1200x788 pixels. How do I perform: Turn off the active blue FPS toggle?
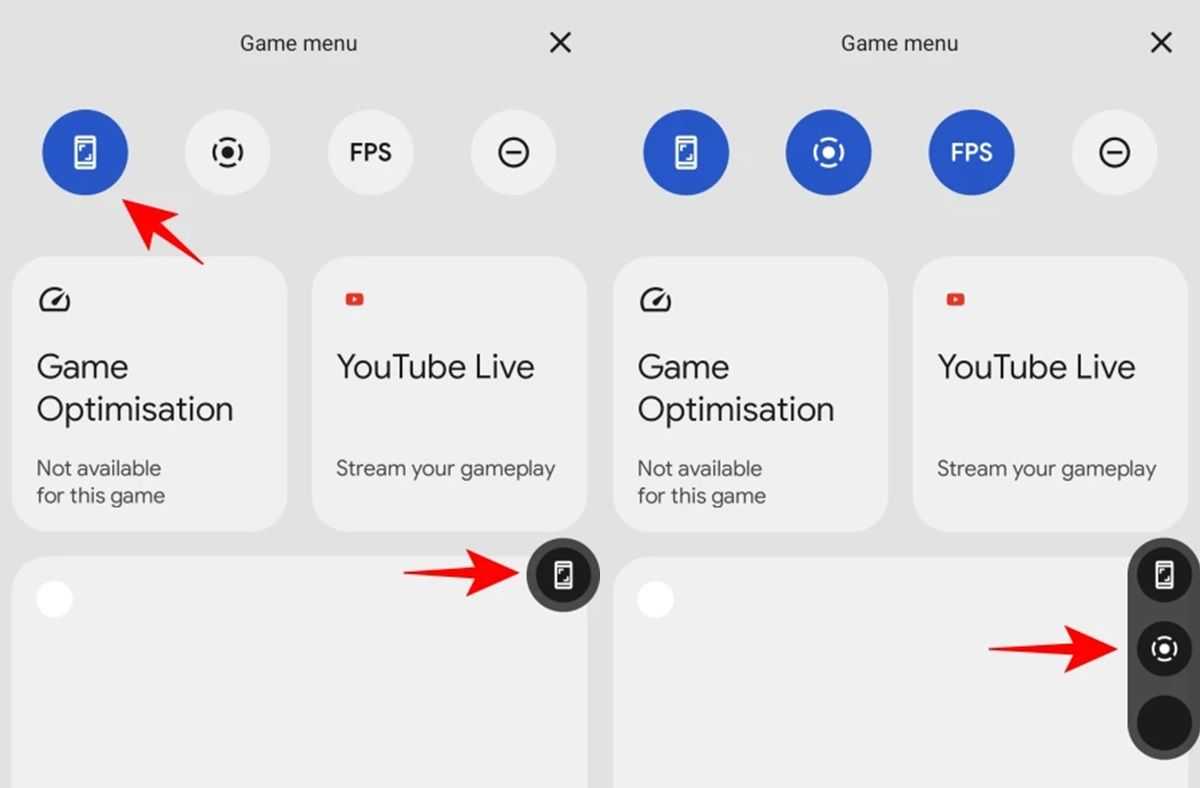click(971, 152)
